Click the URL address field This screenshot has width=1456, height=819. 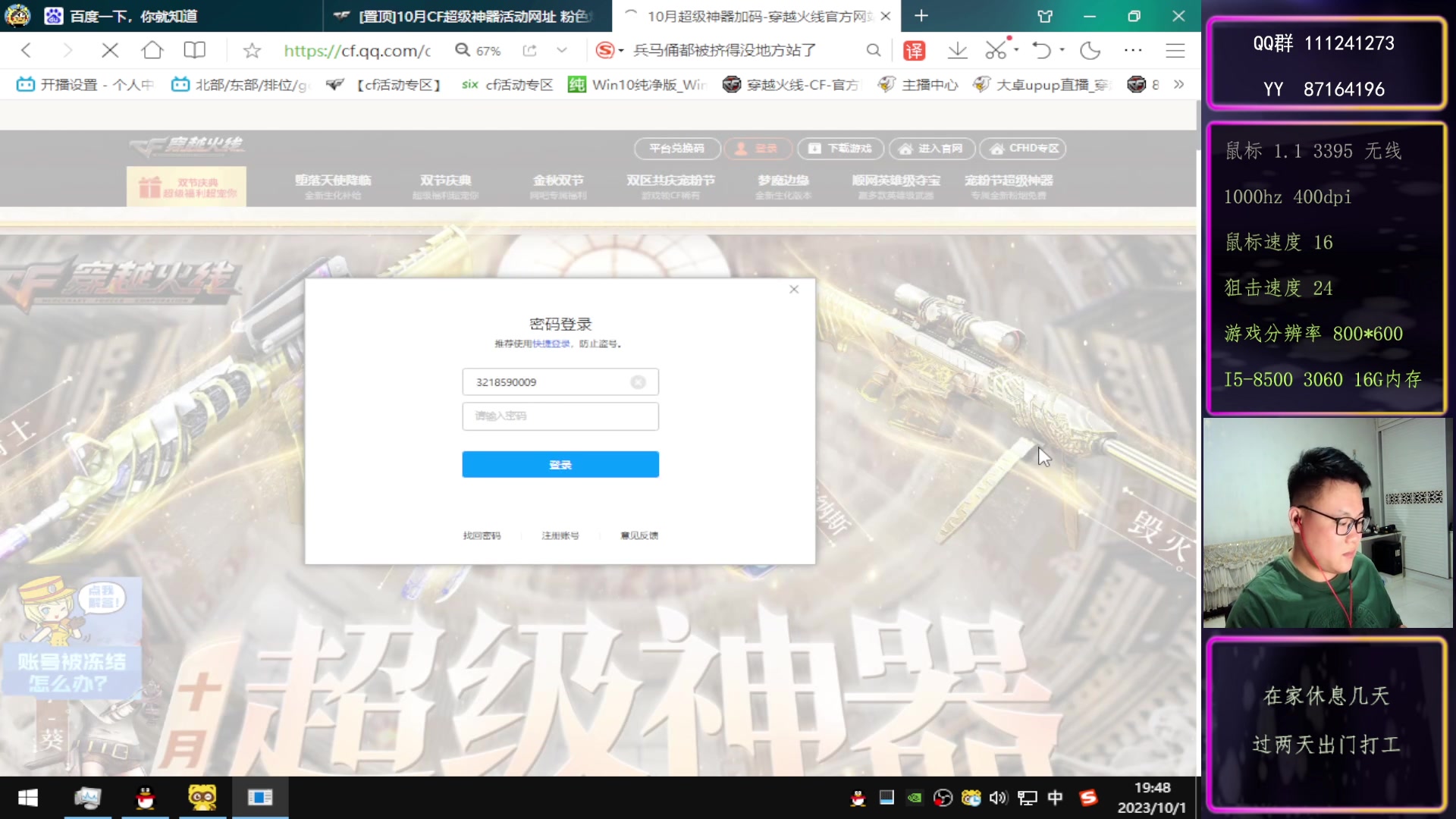click(x=357, y=51)
